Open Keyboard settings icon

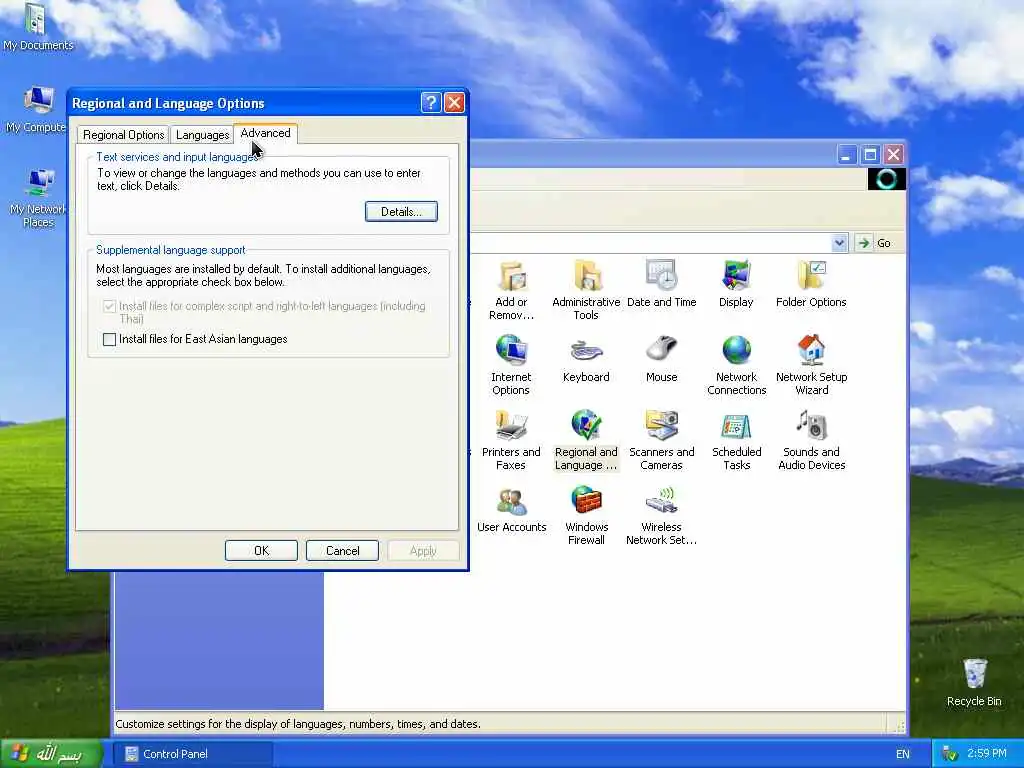[586, 351]
